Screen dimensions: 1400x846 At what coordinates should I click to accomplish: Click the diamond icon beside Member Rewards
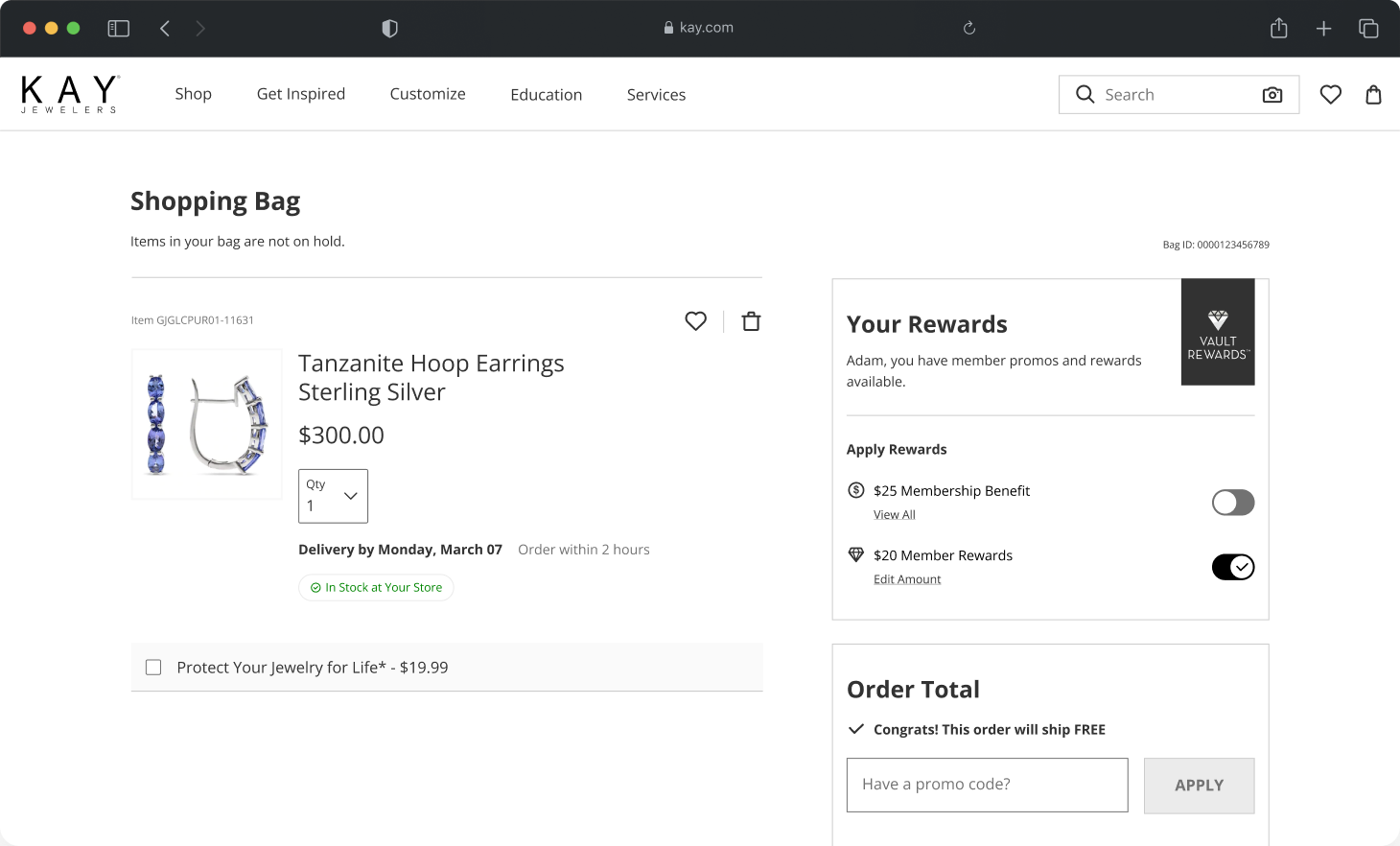click(856, 554)
